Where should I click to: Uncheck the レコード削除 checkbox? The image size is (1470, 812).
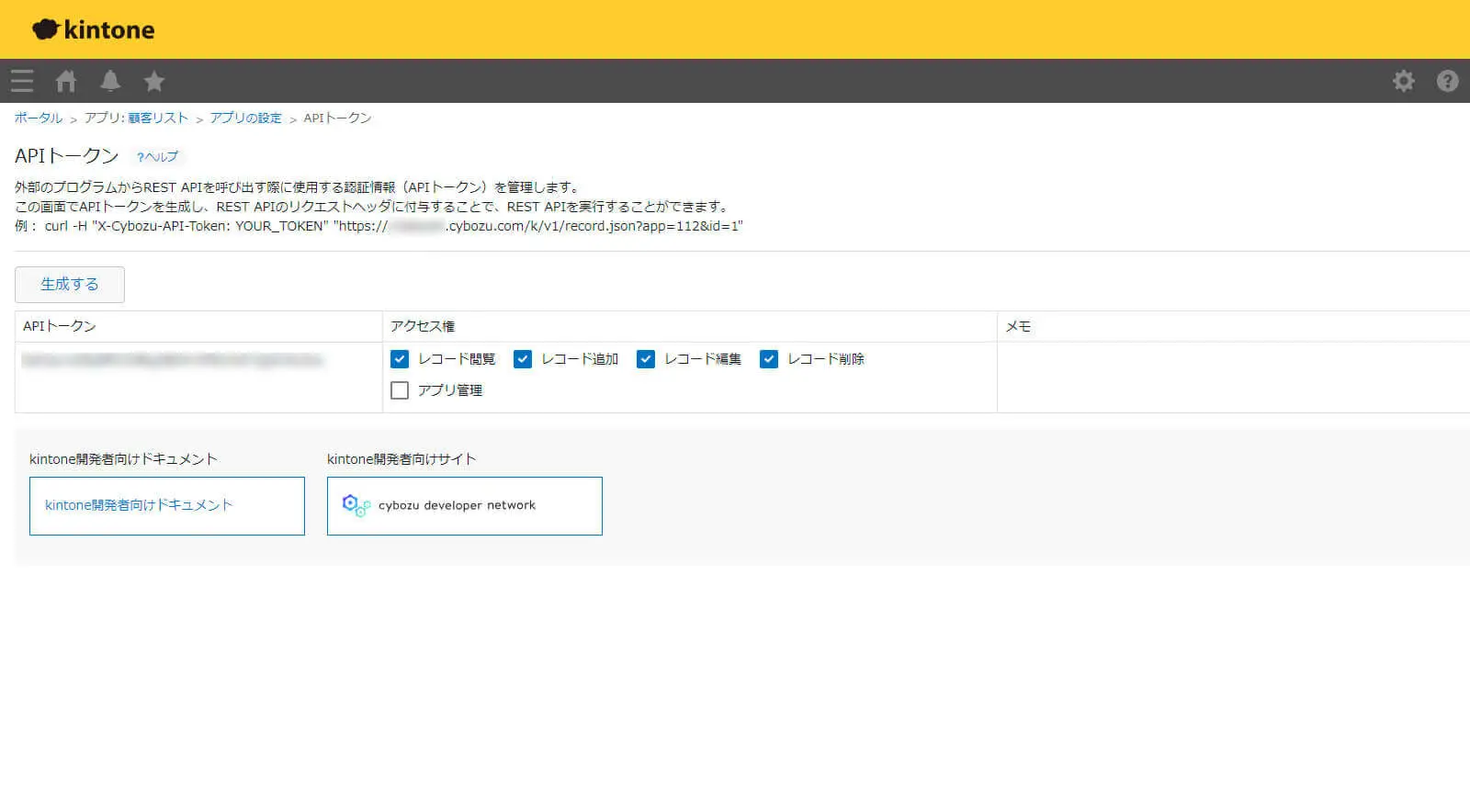pos(769,359)
